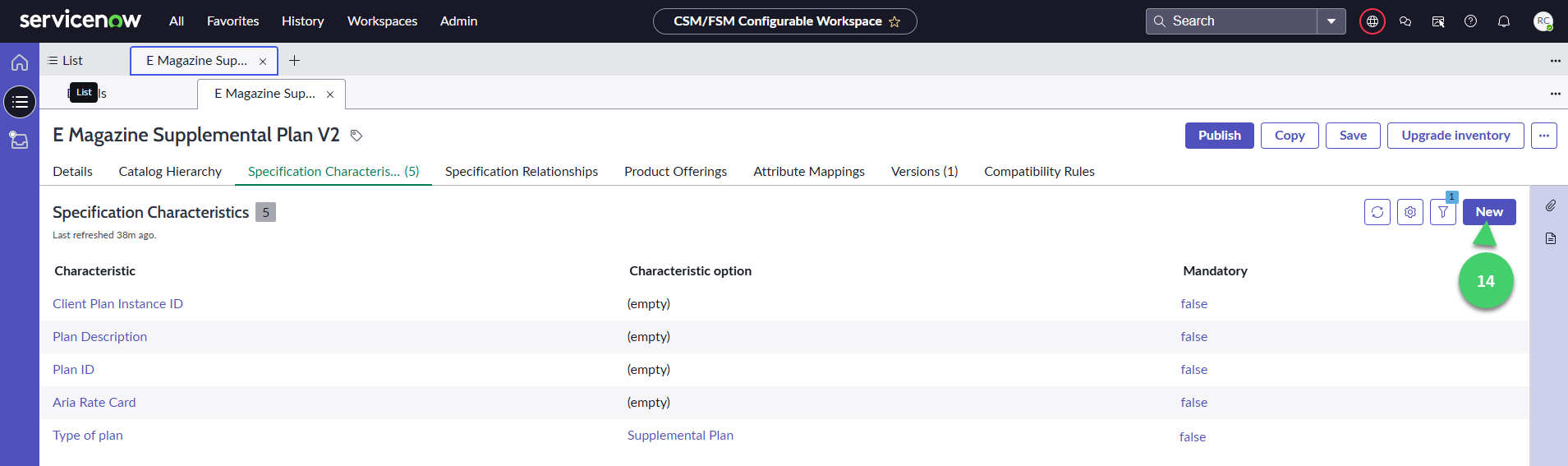Open the notifications bell icon
1568x466 pixels.
(x=1504, y=21)
